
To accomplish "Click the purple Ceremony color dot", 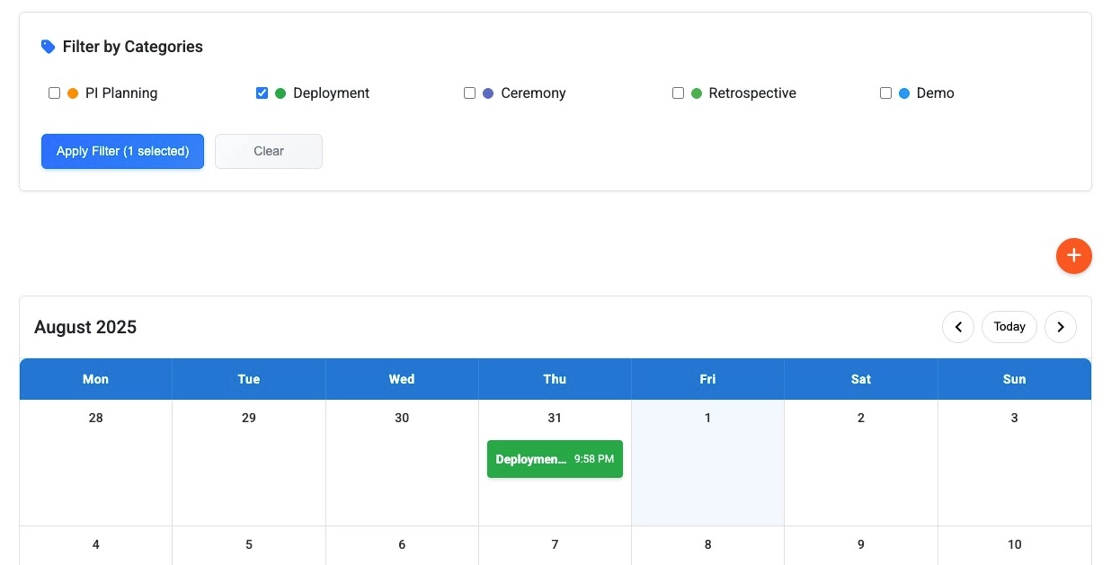I will [x=488, y=93].
